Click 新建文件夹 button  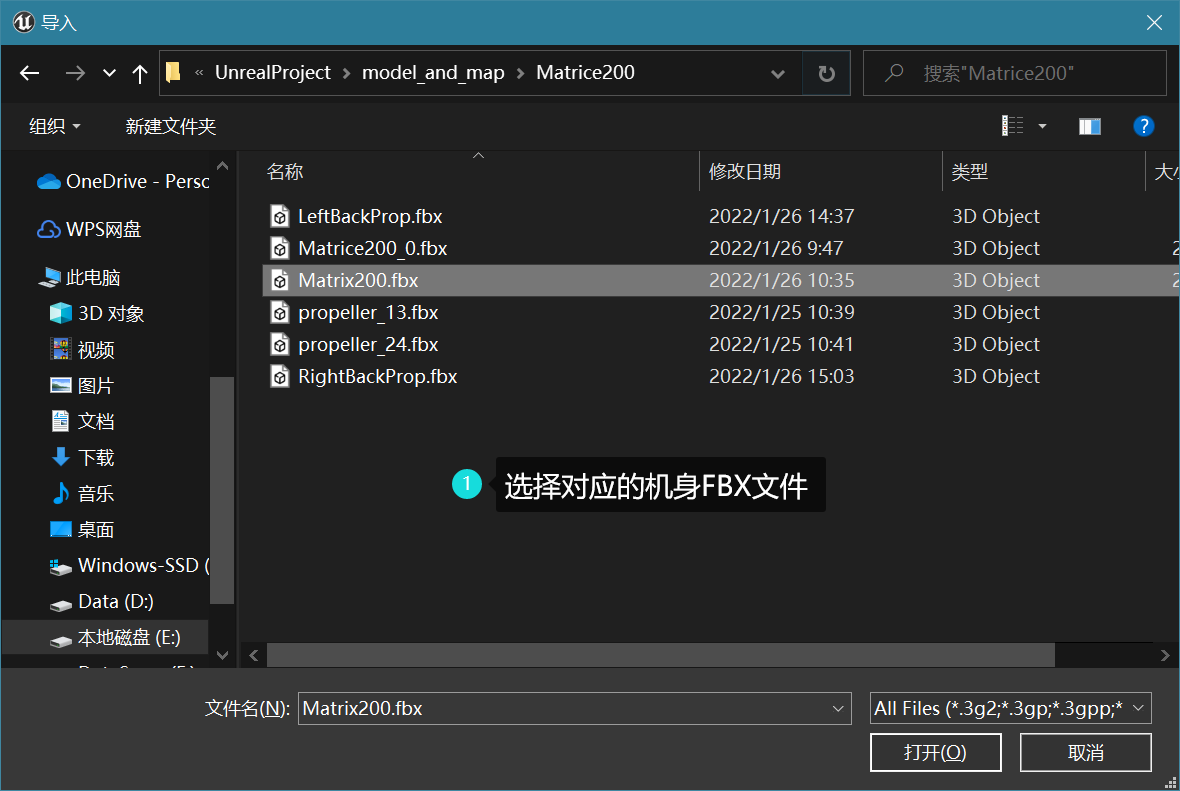[x=170, y=126]
